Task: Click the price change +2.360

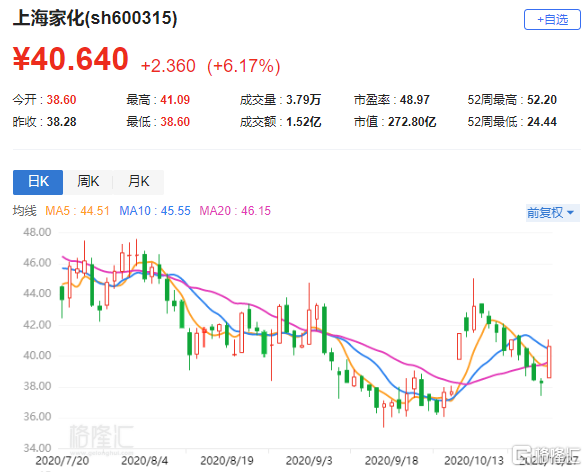Action: click(168, 66)
